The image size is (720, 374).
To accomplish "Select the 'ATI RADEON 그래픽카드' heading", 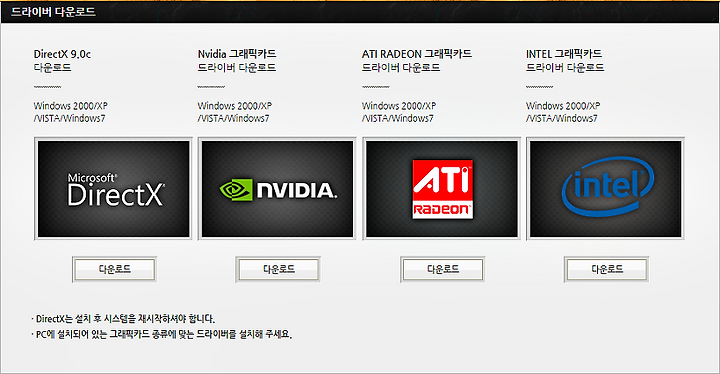I will (416, 54).
